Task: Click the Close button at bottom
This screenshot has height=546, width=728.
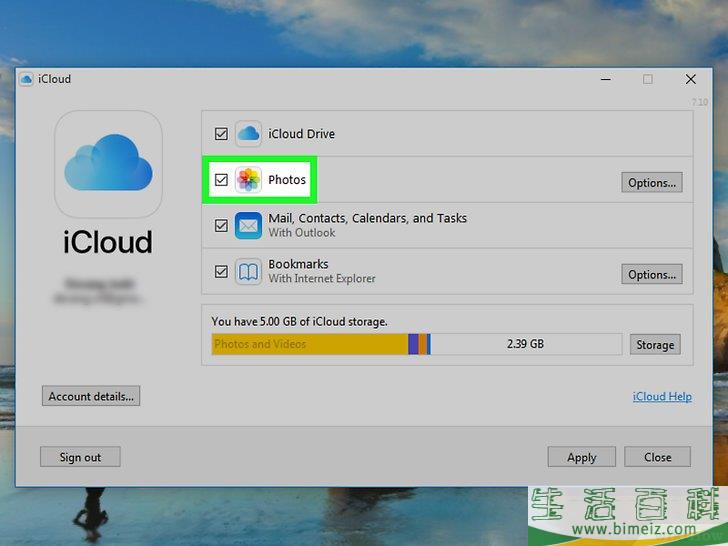Action: (x=657, y=457)
